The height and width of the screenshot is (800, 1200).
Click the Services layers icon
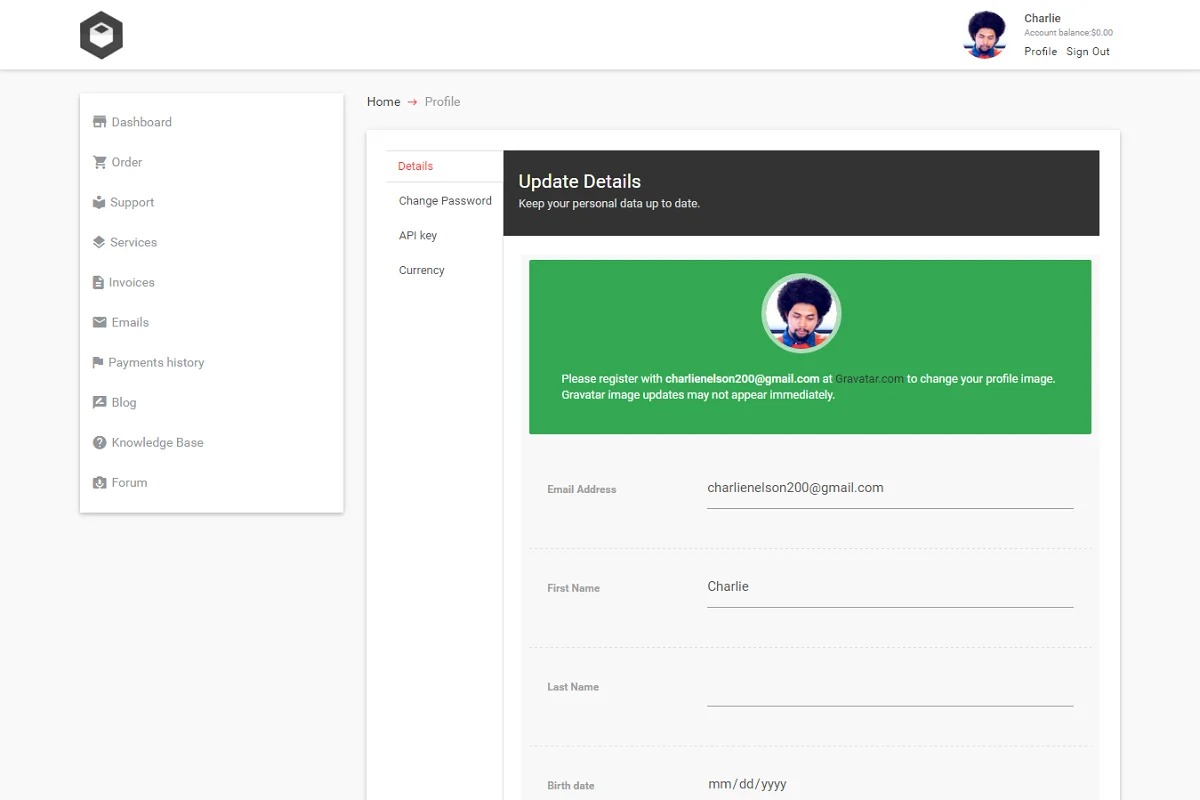pyautogui.click(x=98, y=242)
